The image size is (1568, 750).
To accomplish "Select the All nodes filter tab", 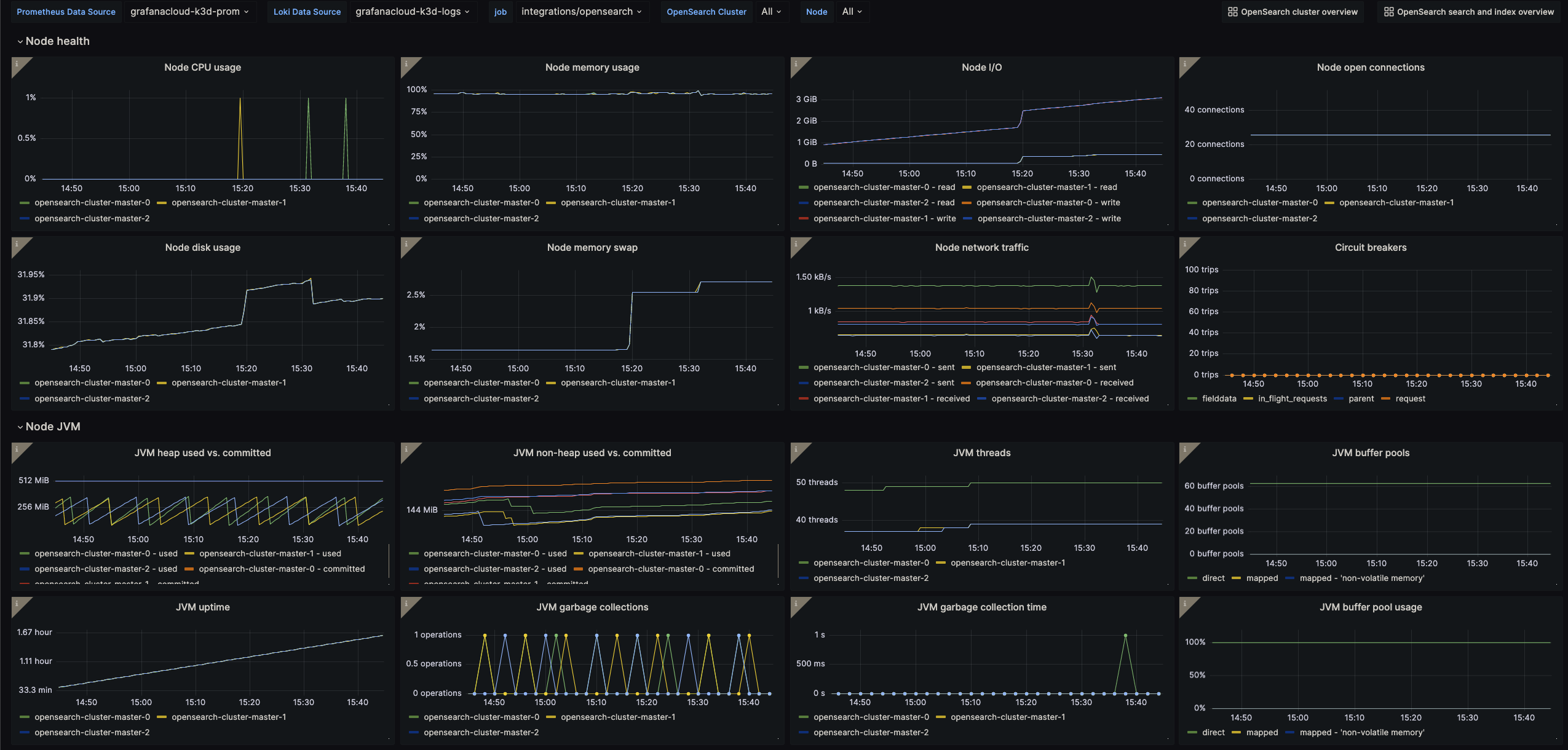I will pyautogui.click(x=851, y=11).
